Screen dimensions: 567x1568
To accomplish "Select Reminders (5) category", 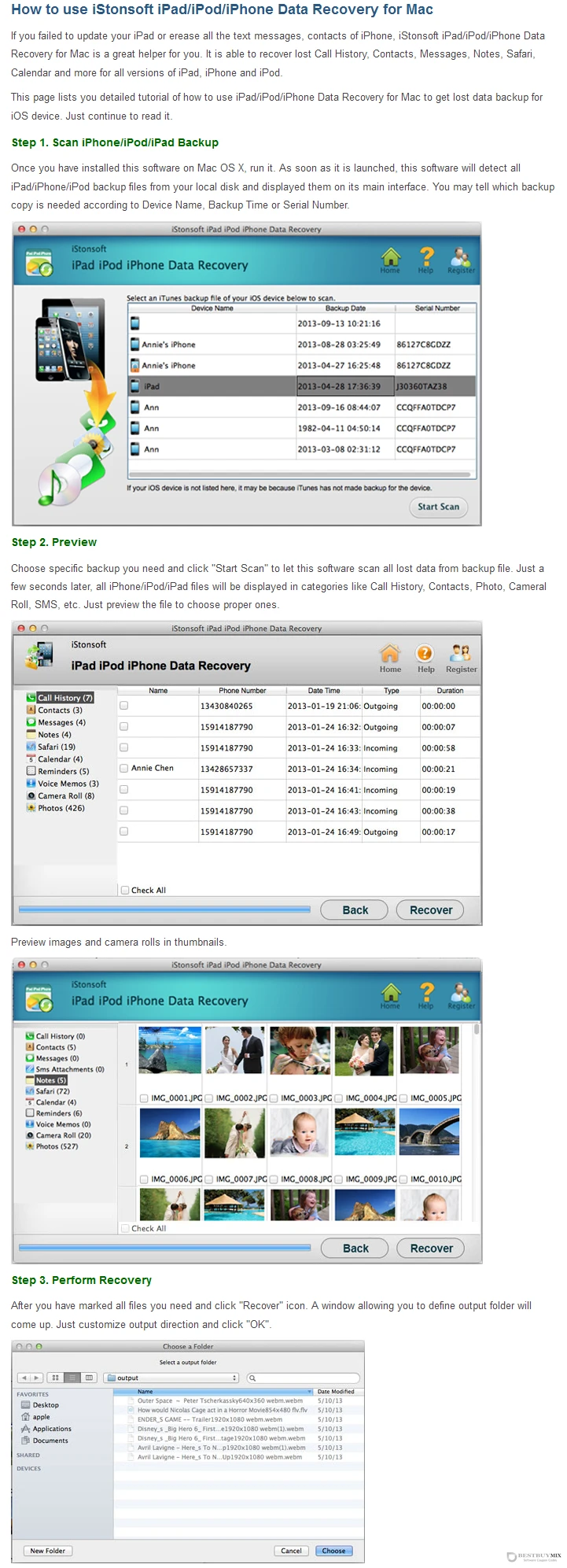I will pos(57,771).
